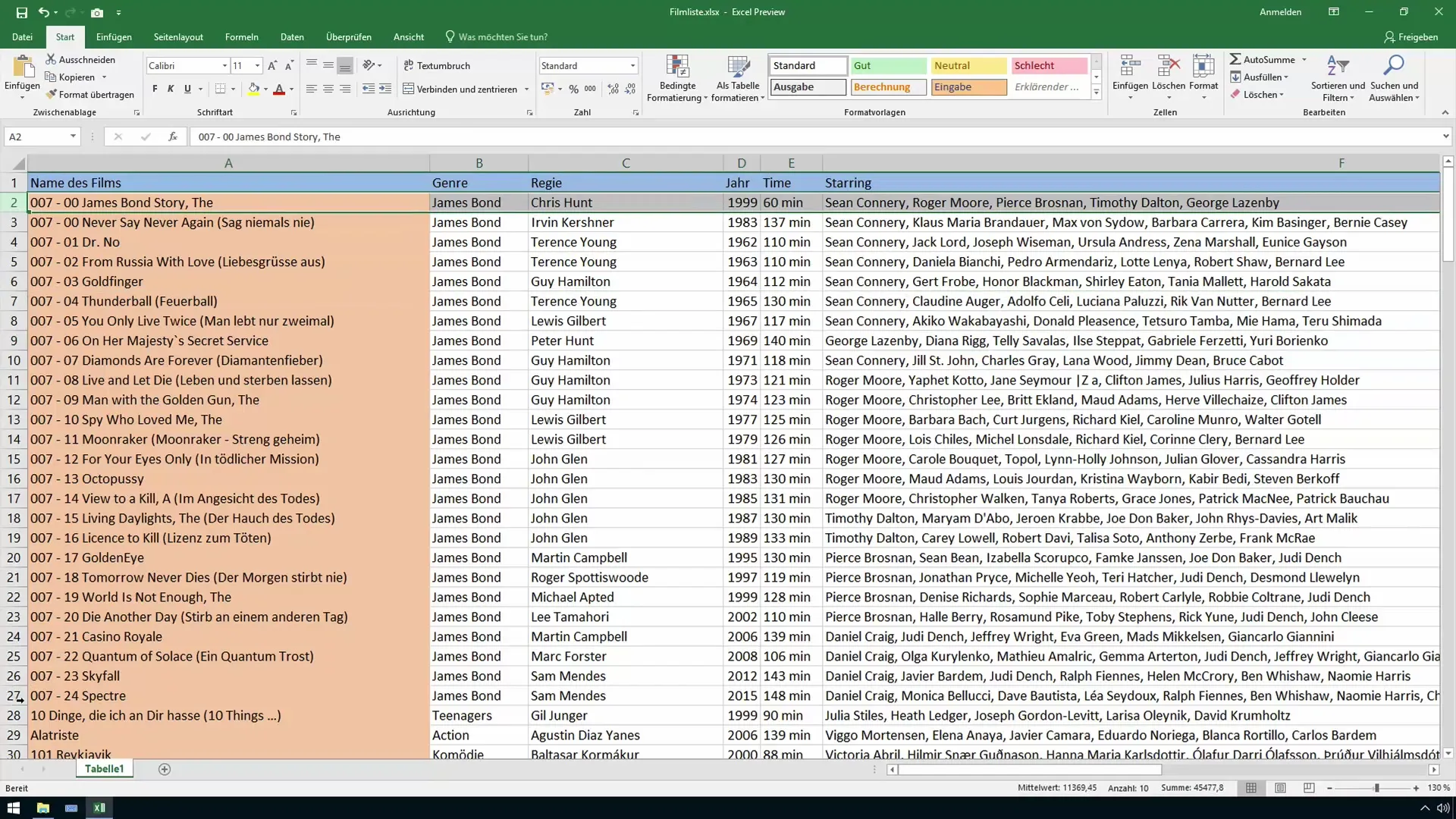The height and width of the screenshot is (819, 1456).
Task: Expand the formula bar
Action: pos(1445,136)
